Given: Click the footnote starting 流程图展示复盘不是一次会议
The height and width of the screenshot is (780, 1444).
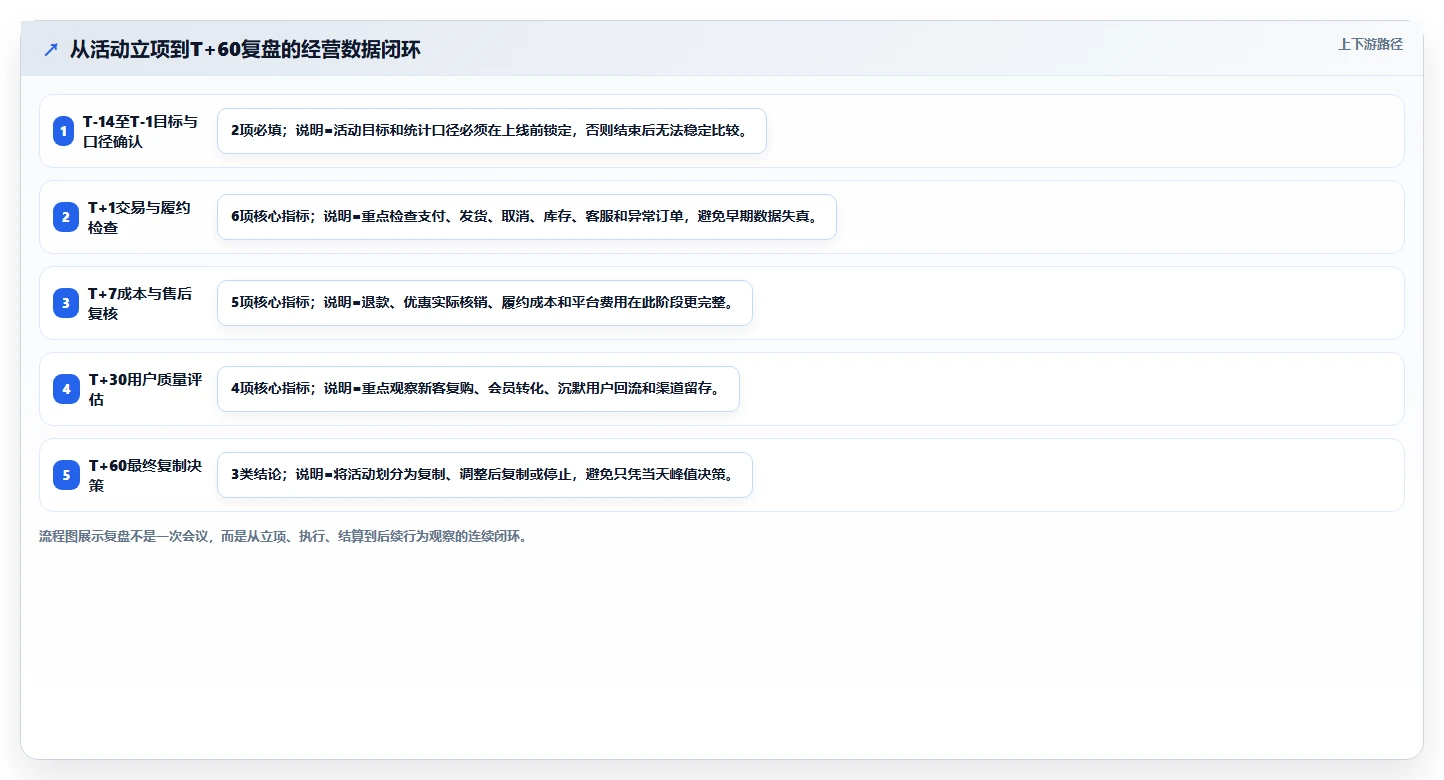Looking at the screenshot, I should pos(283,536).
